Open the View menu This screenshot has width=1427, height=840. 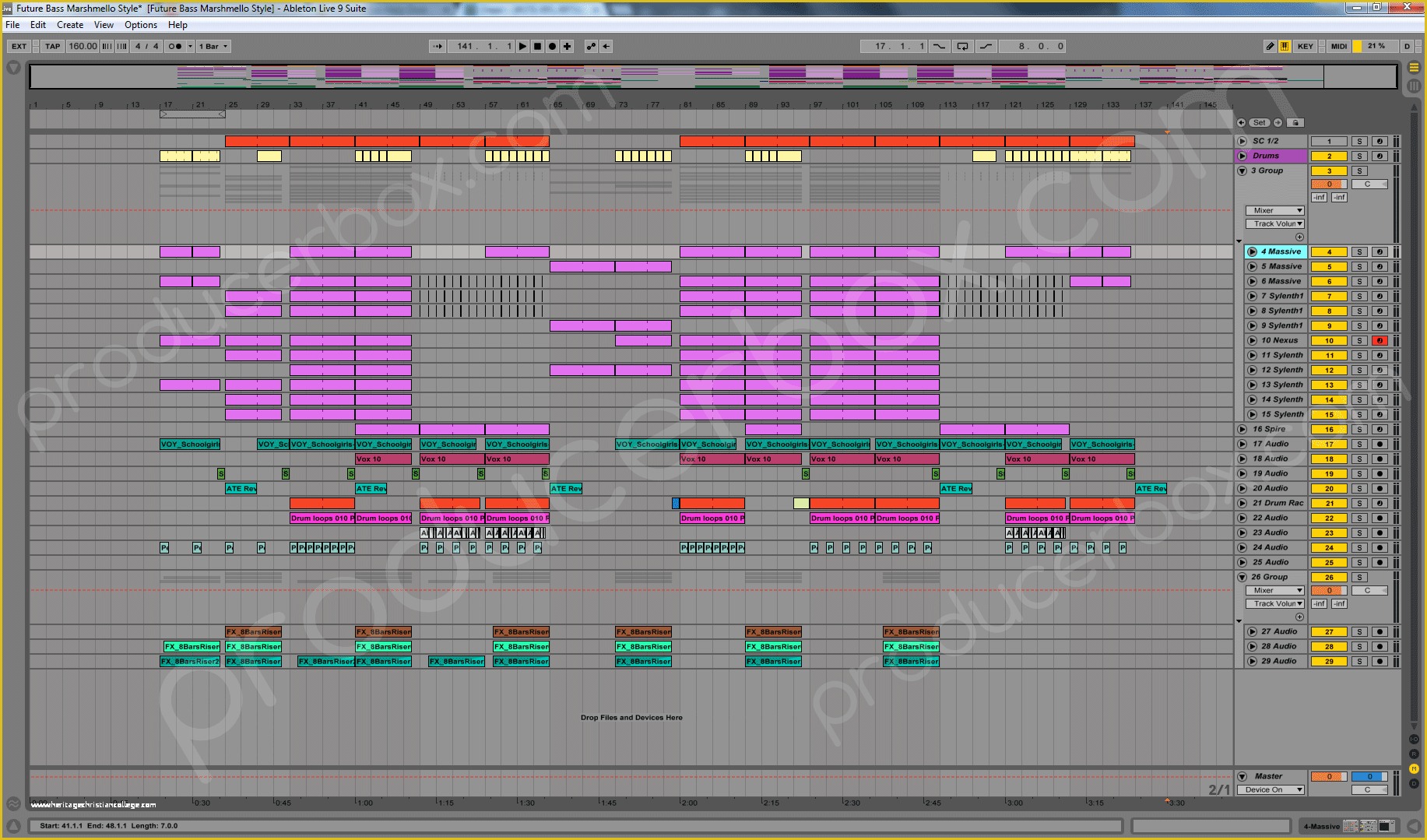(104, 25)
